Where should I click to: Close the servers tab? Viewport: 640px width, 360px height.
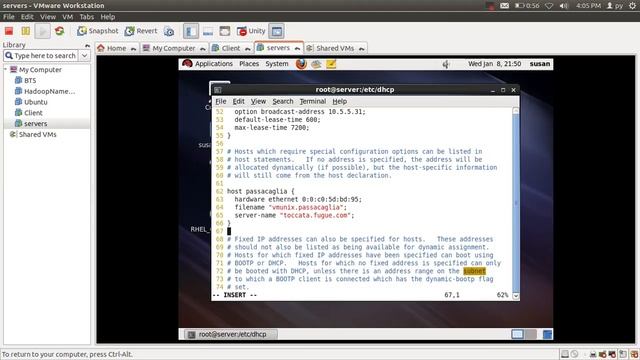298,49
